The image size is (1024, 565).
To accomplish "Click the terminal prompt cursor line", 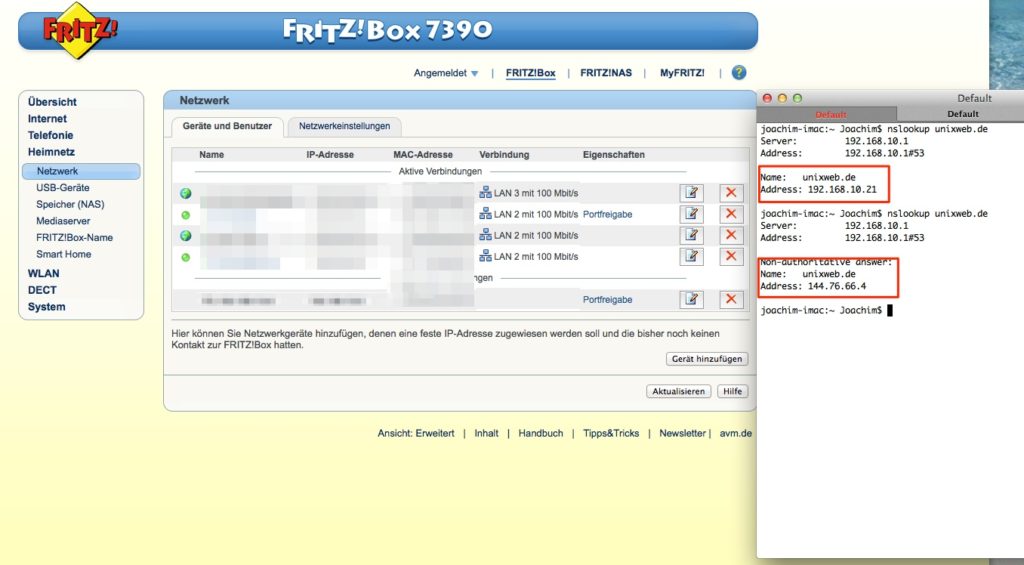I will coord(826,310).
